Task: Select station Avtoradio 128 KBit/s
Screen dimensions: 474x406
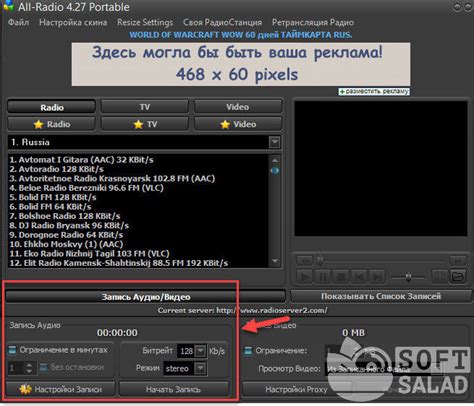Action: click(x=56, y=169)
